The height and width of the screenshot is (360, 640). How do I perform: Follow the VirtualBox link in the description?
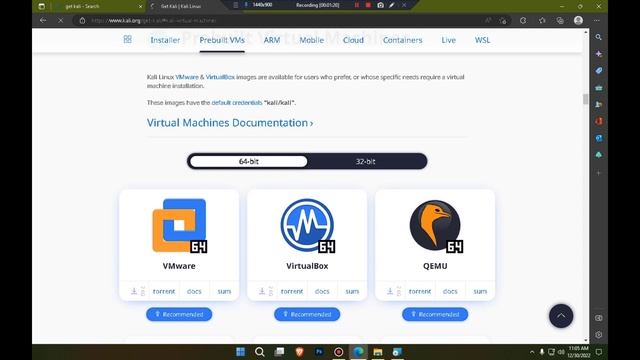click(220, 77)
